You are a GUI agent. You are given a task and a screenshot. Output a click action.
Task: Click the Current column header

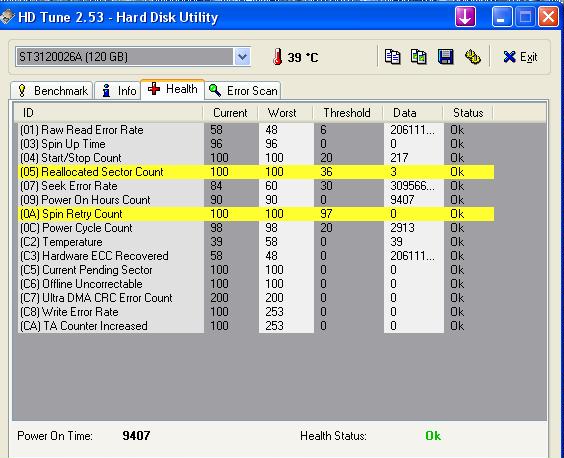coord(230,113)
